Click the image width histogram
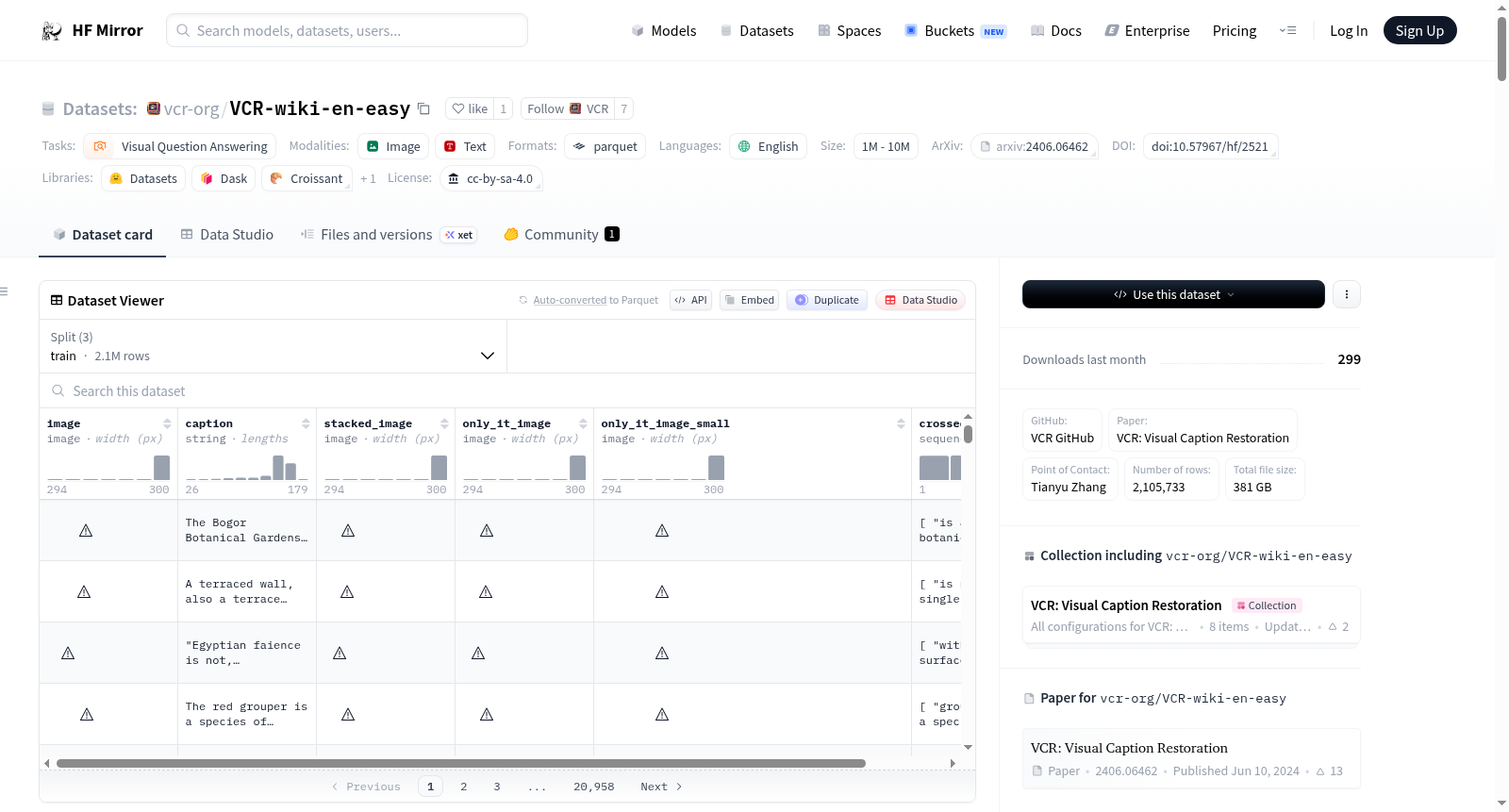Screen dimensions: 1509x812 (108, 467)
